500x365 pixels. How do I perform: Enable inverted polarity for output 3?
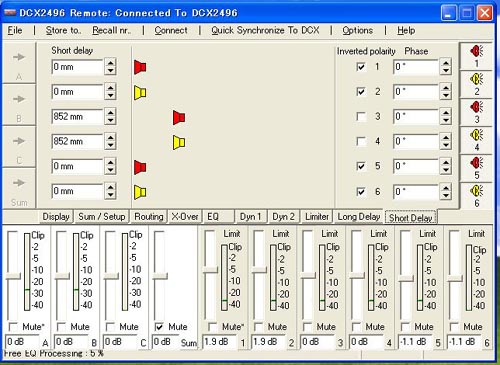(361, 116)
